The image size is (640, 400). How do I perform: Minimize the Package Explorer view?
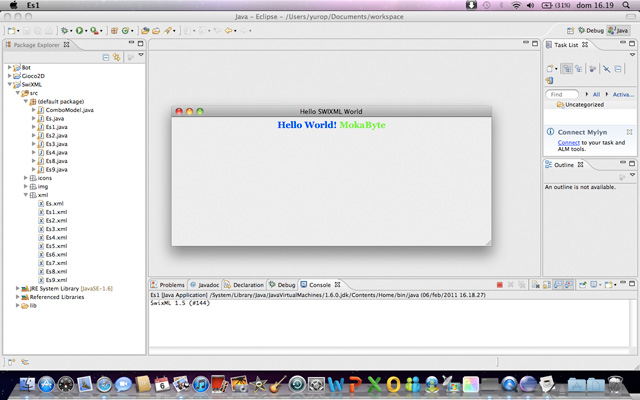pyautogui.click(x=131, y=42)
